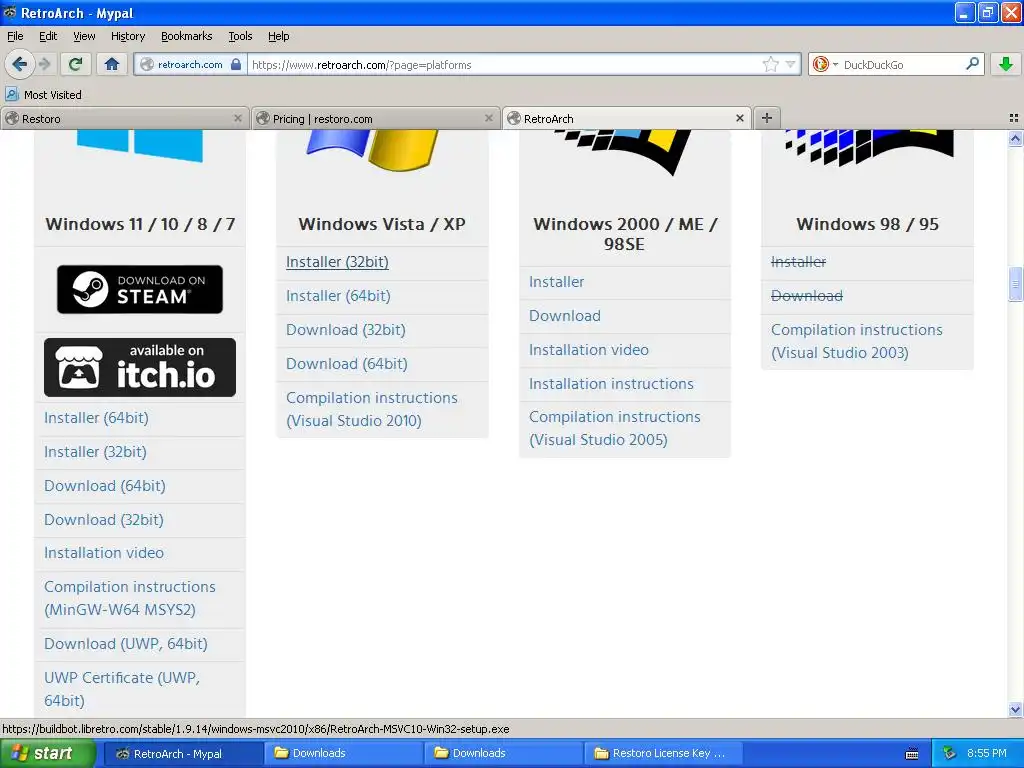Click the scrollbar up arrow
The image size is (1024, 768).
pos(1015,138)
